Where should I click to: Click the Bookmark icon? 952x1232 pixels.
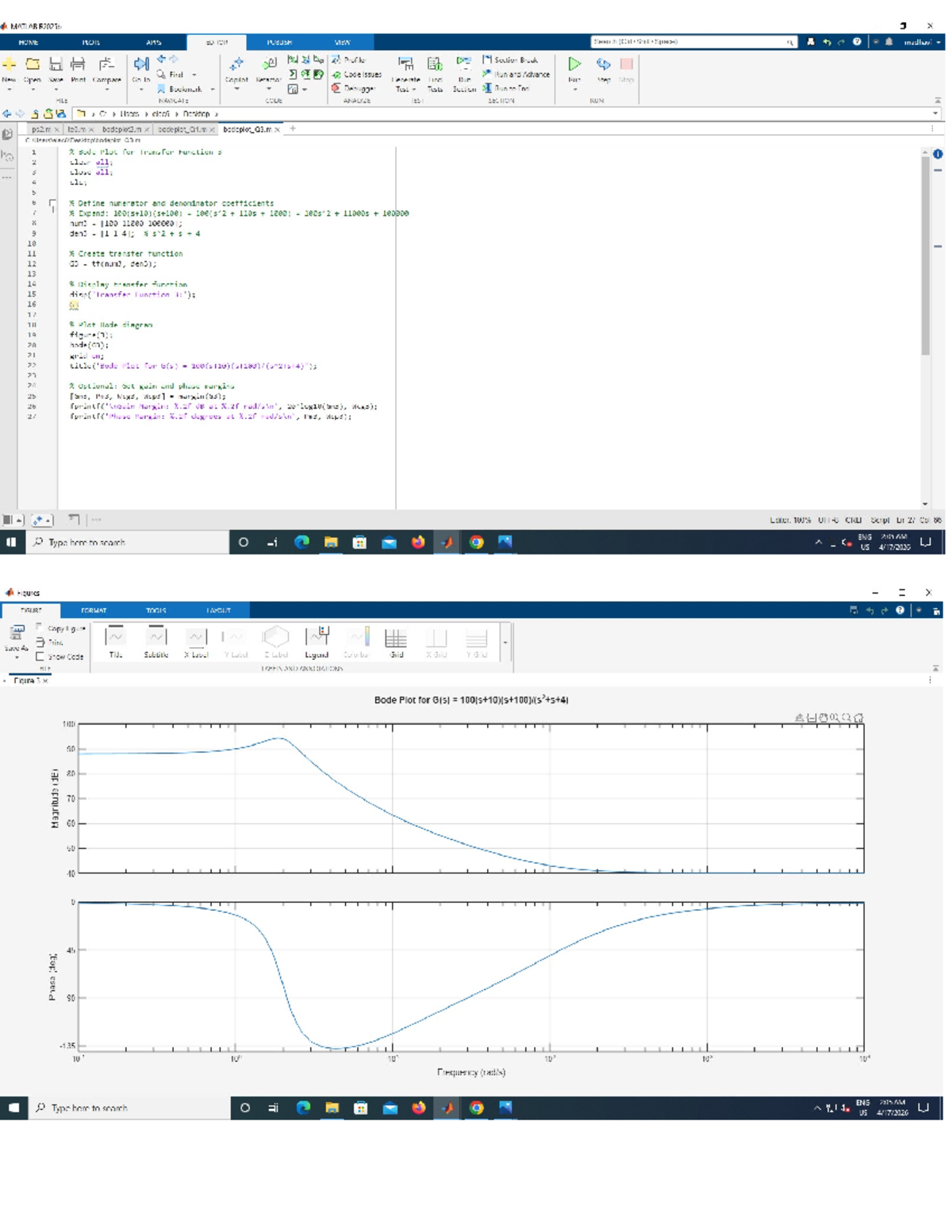161,89
